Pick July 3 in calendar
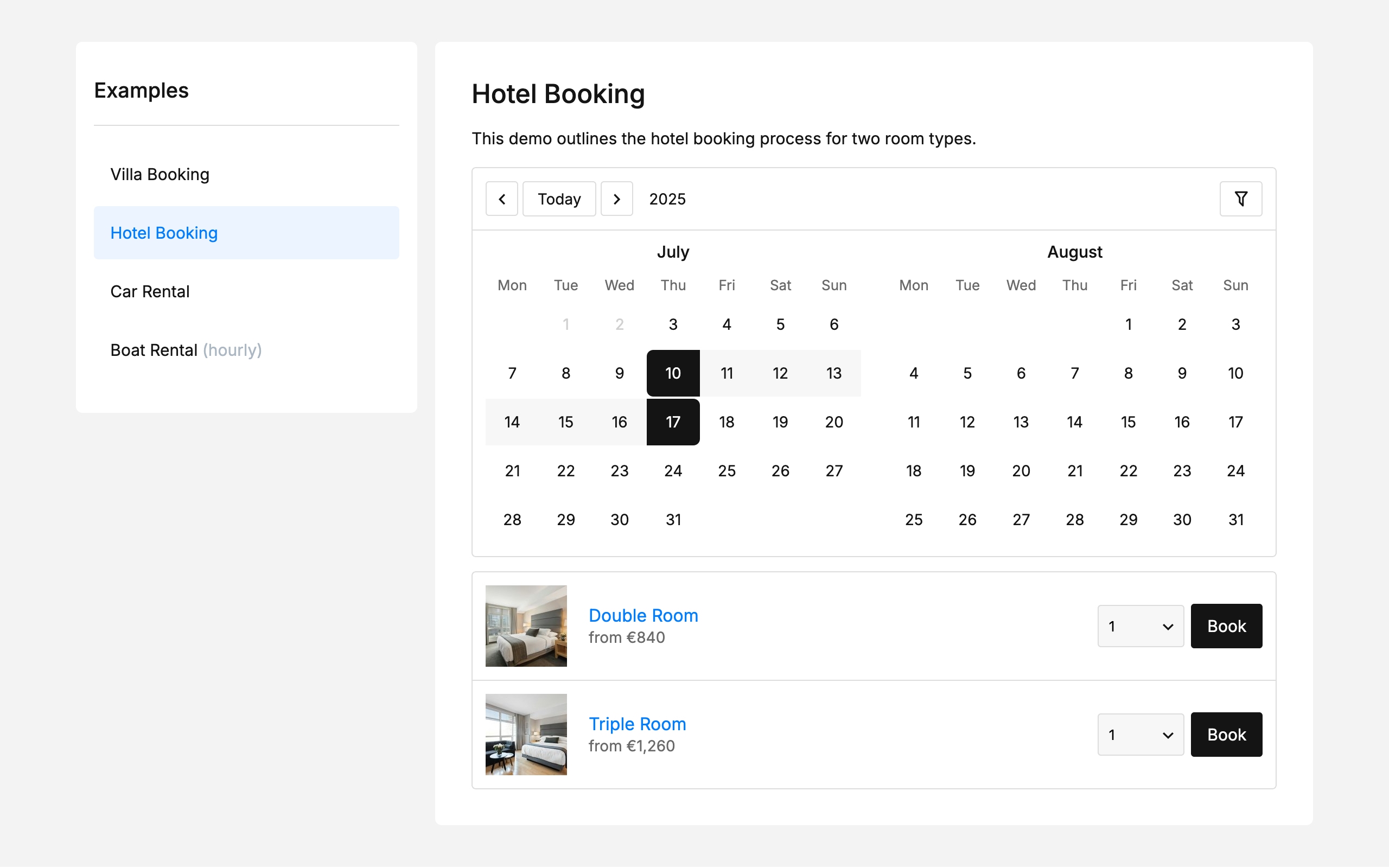The width and height of the screenshot is (1389, 868). point(673,324)
